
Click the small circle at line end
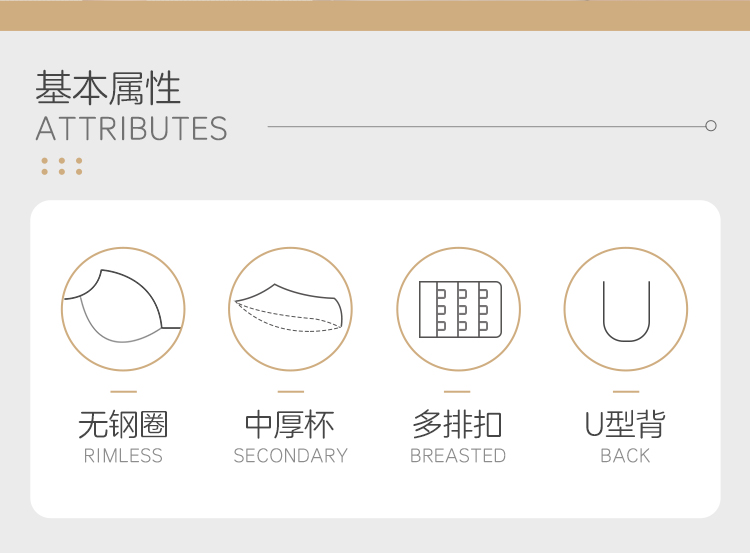[x=711, y=126]
